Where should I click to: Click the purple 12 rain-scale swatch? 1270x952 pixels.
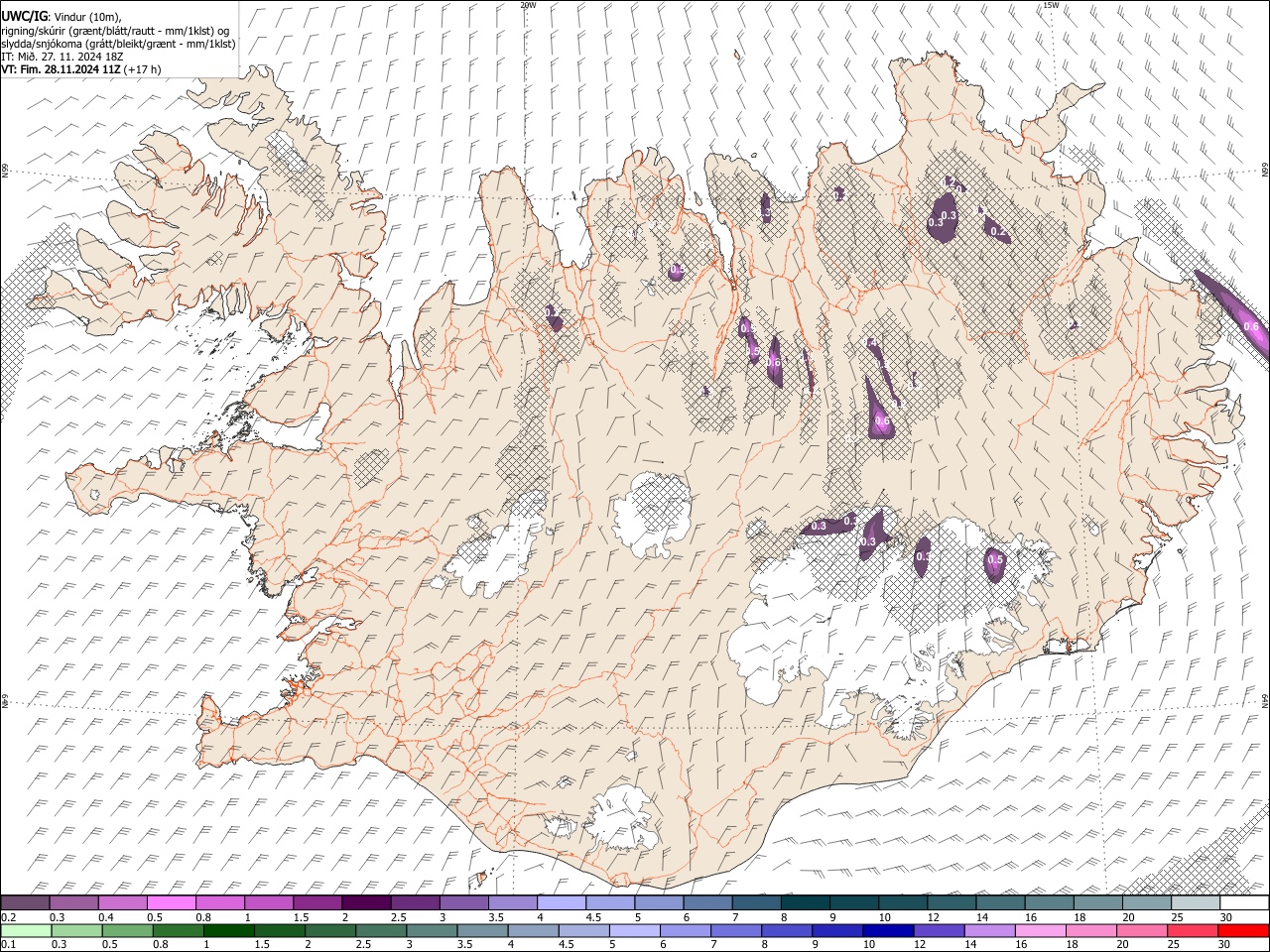click(x=940, y=930)
